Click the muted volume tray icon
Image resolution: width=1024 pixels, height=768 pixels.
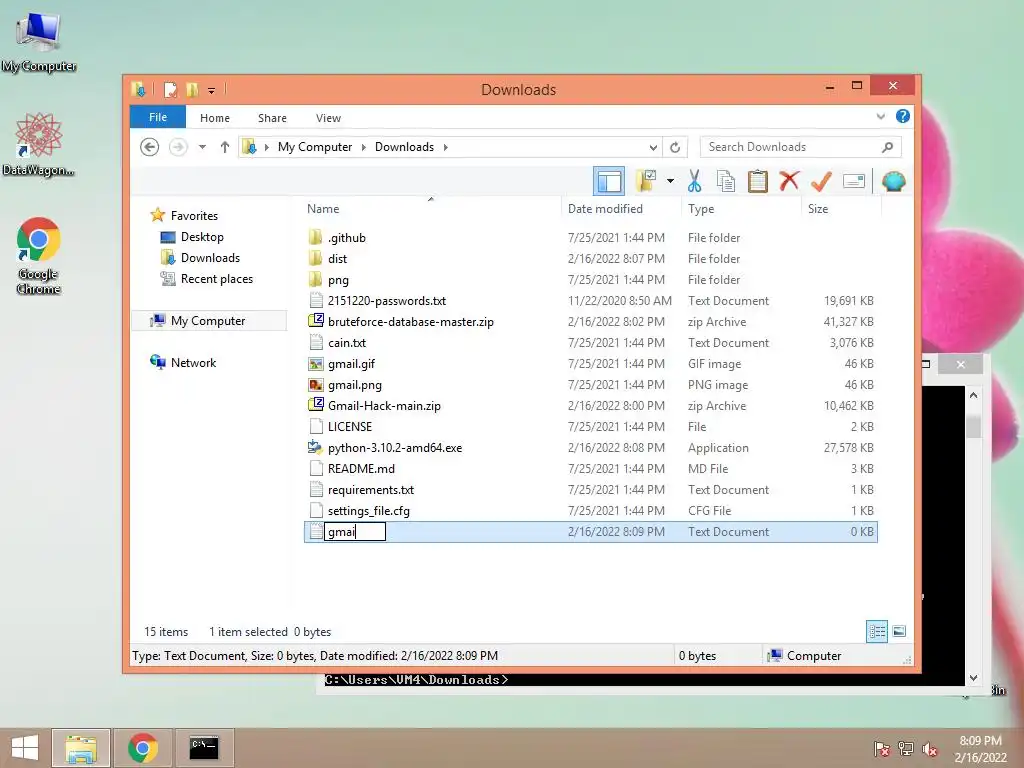pos(929,749)
